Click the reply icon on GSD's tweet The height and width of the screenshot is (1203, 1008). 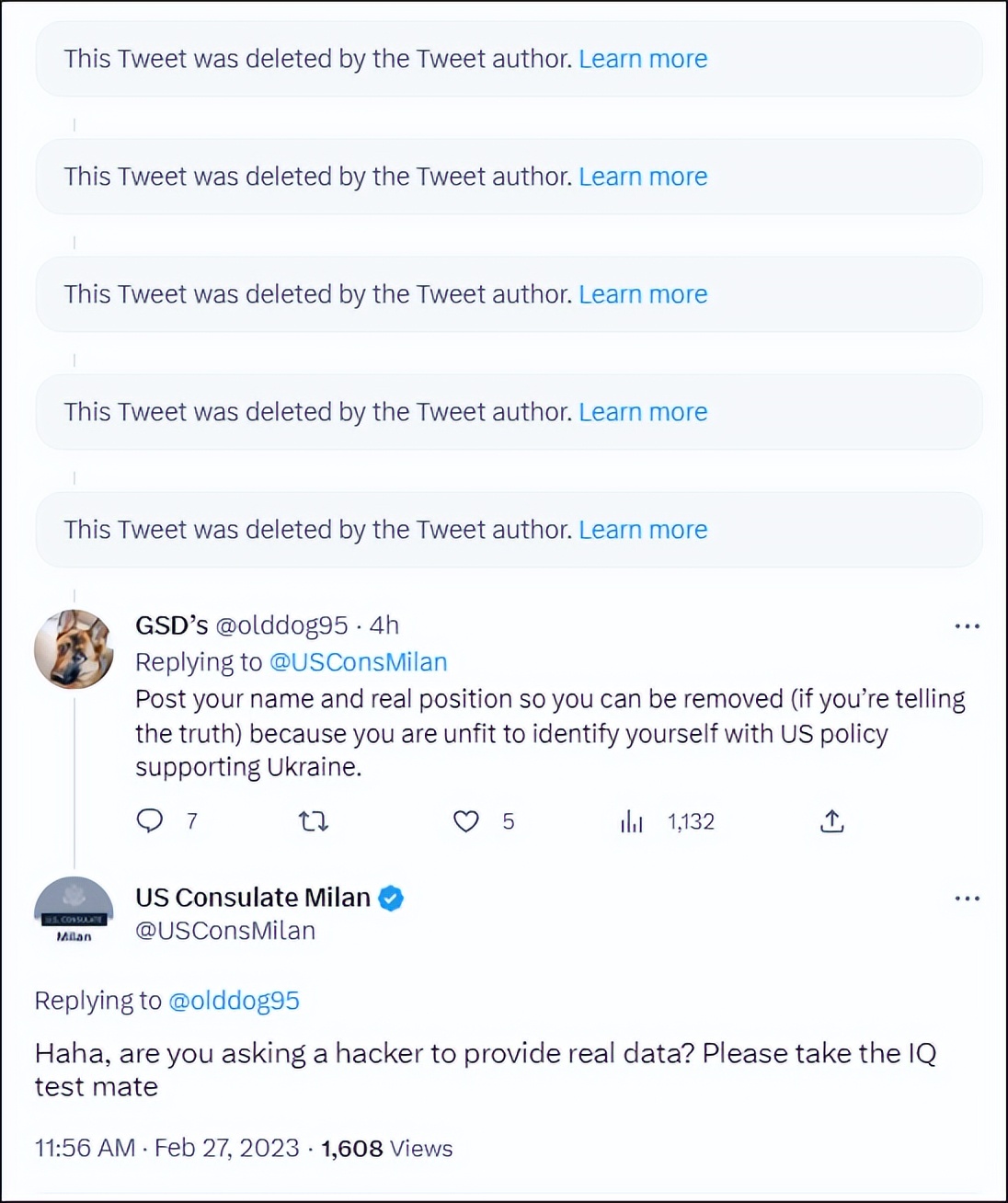click(x=149, y=820)
